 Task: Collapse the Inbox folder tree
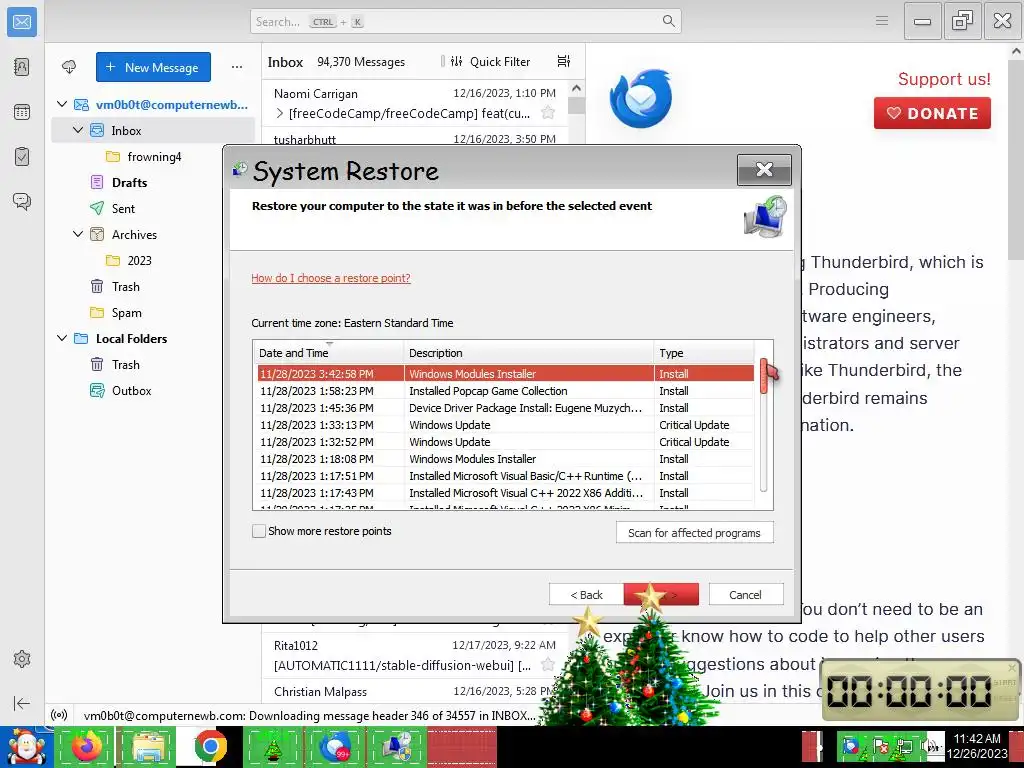[x=78, y=130]
